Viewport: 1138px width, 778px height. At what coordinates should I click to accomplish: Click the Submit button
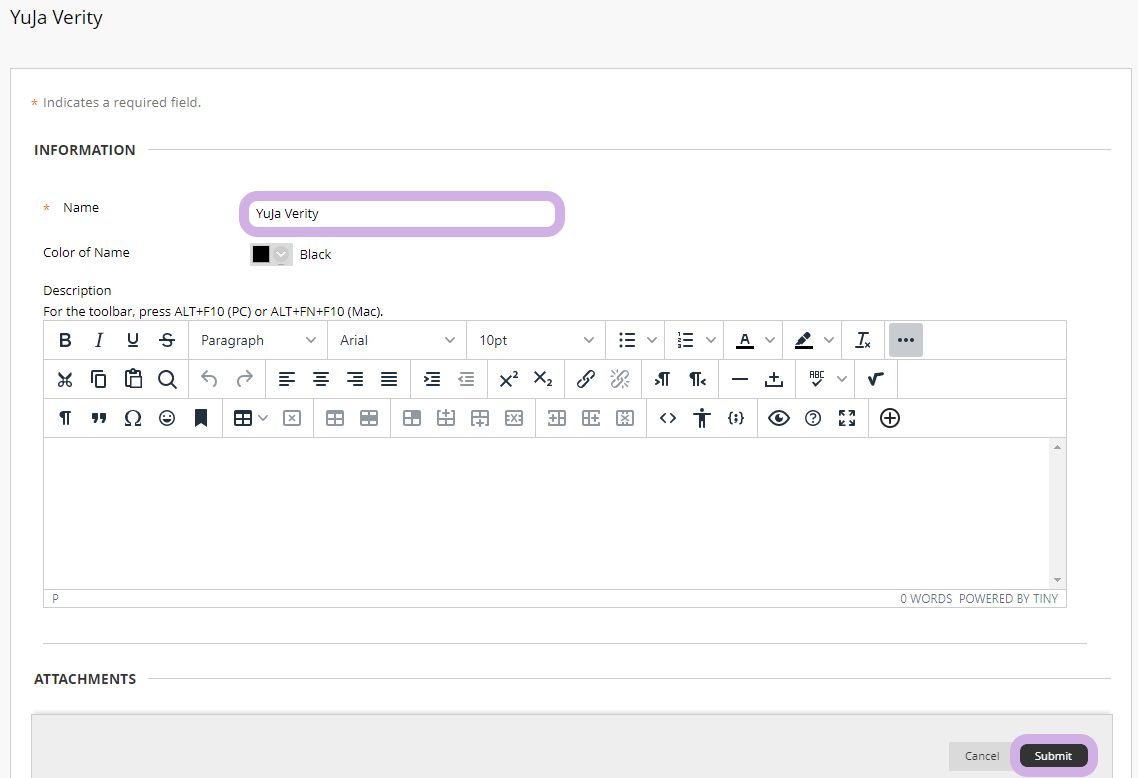(x=1053, y=756)
